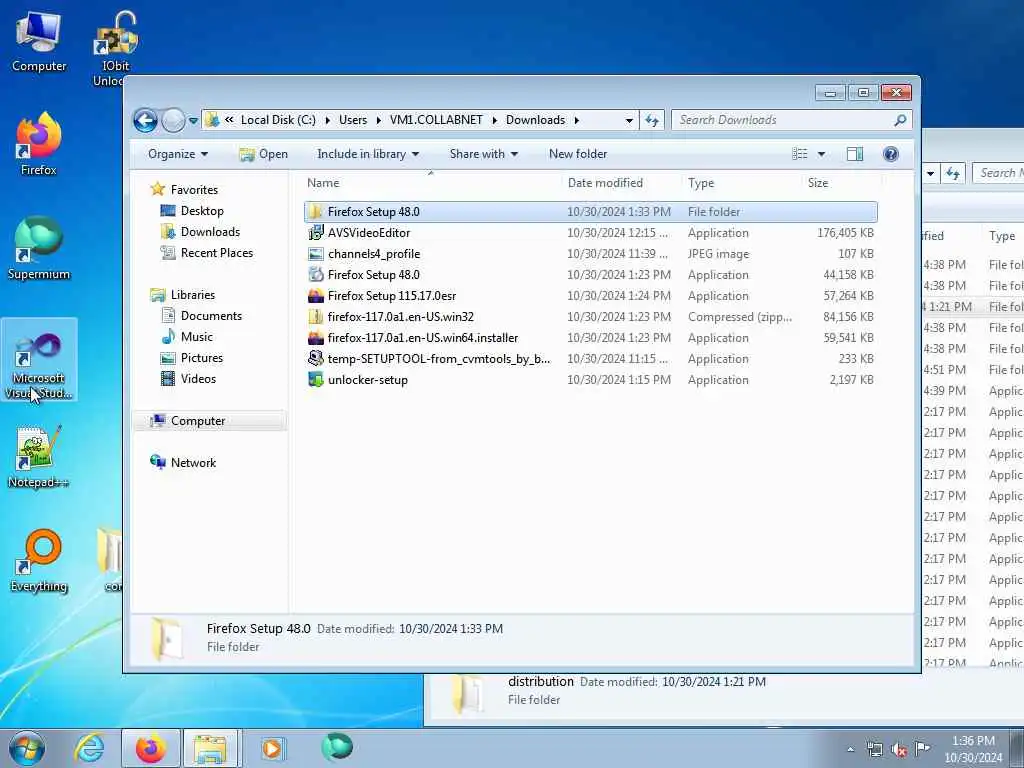Select the unlocker-setup application
1024x768 pixels.
590,379
